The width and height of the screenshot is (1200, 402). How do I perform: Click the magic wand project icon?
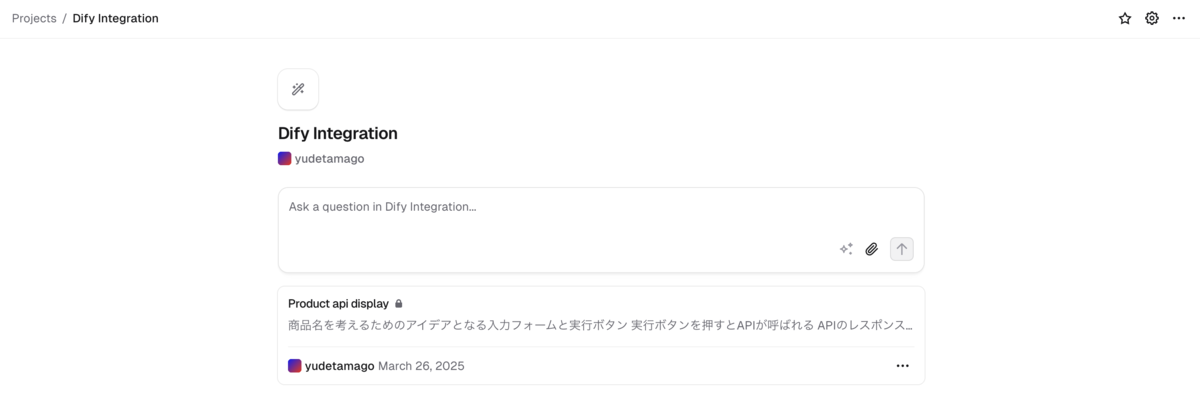click(x=298, y=89)
